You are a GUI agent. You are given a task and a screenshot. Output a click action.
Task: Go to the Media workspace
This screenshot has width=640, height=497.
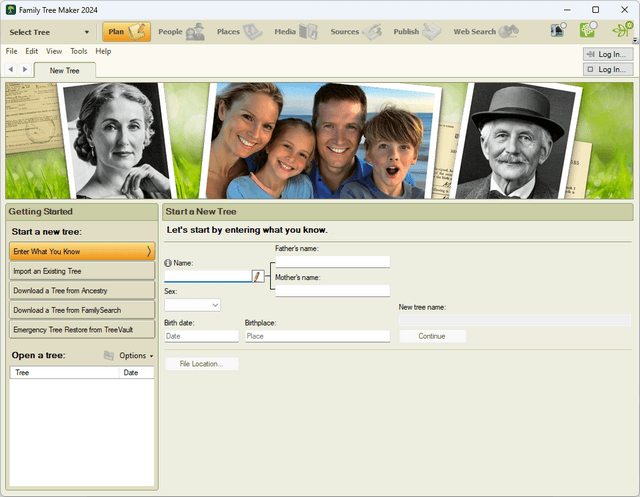[296, 32]
